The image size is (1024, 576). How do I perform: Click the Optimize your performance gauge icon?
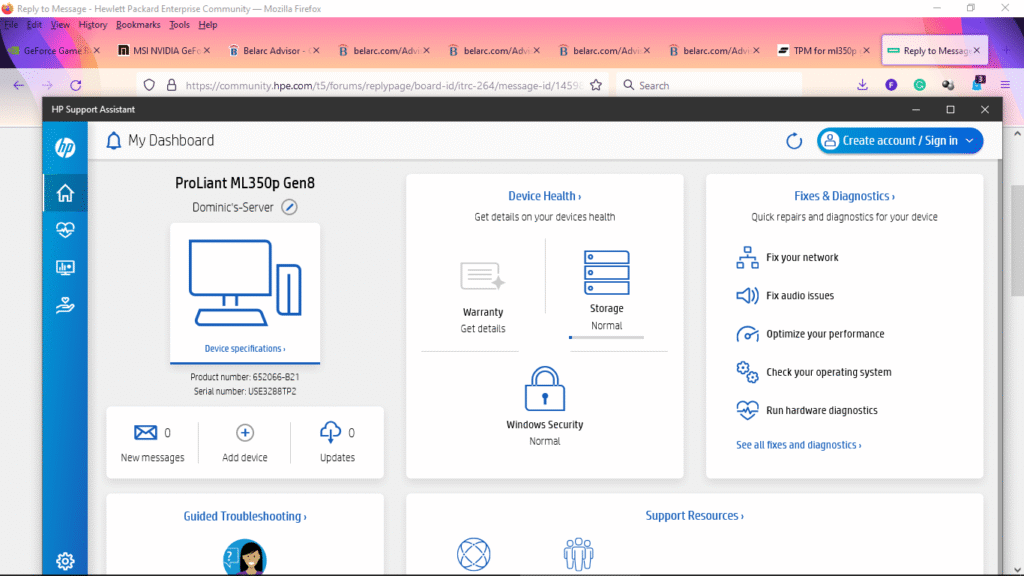[747, 334]
